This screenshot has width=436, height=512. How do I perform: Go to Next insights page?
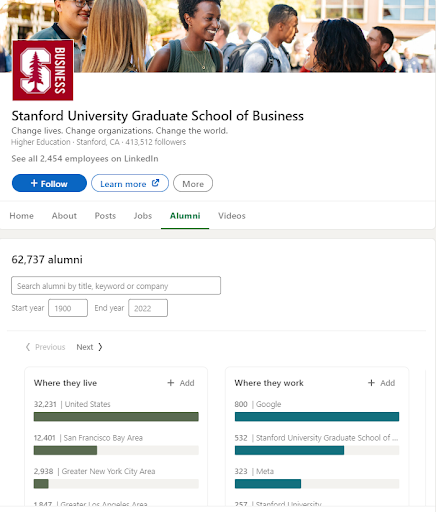pos(89,347)
